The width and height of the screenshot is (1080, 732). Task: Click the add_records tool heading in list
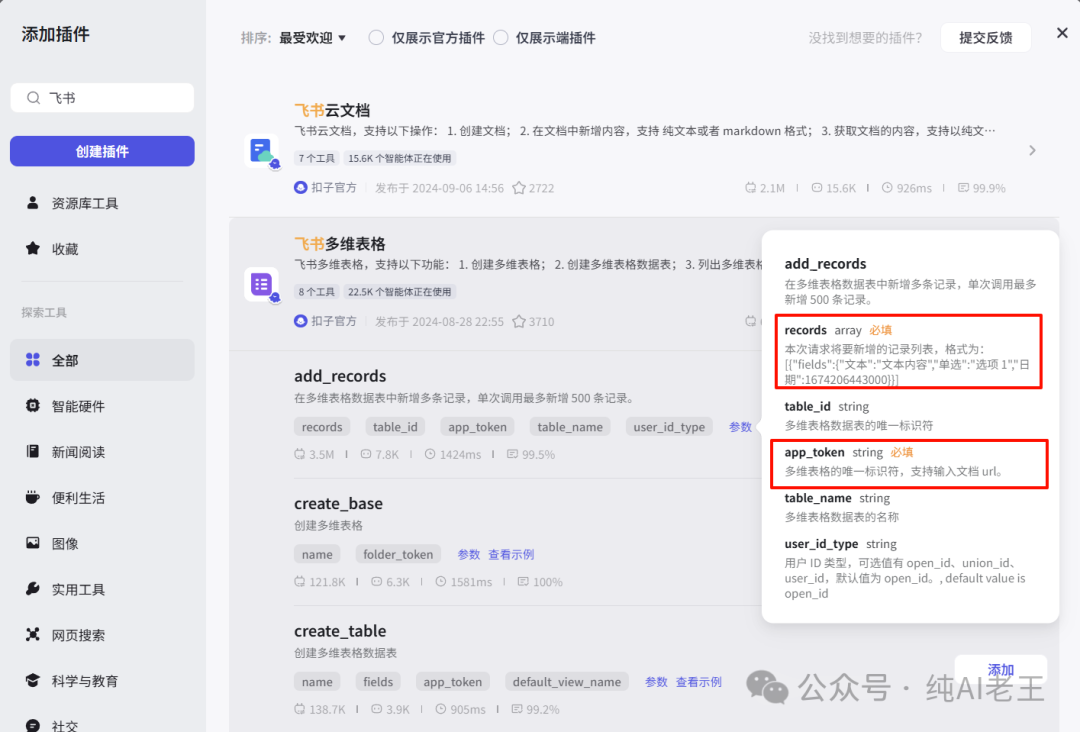[340, 376]
